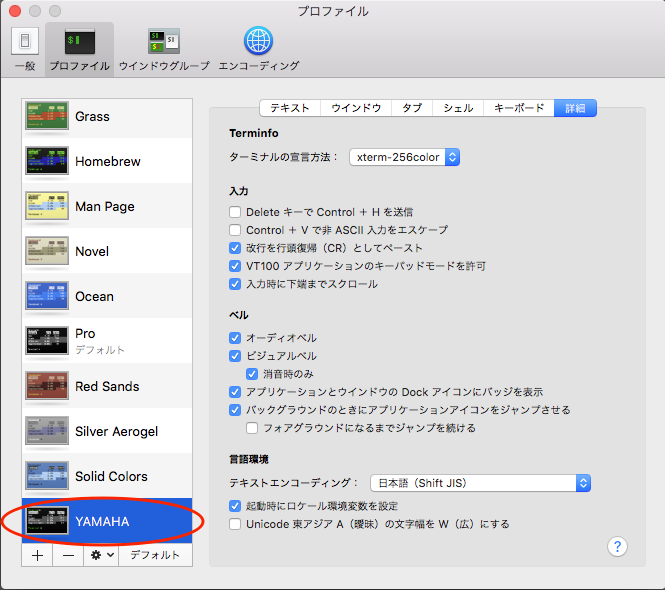Image resolution: width=665 pixels, height=590 pixels.
Task: Select the Silver Aerogel profile thumbnail
Action: (x=47, y=430)
